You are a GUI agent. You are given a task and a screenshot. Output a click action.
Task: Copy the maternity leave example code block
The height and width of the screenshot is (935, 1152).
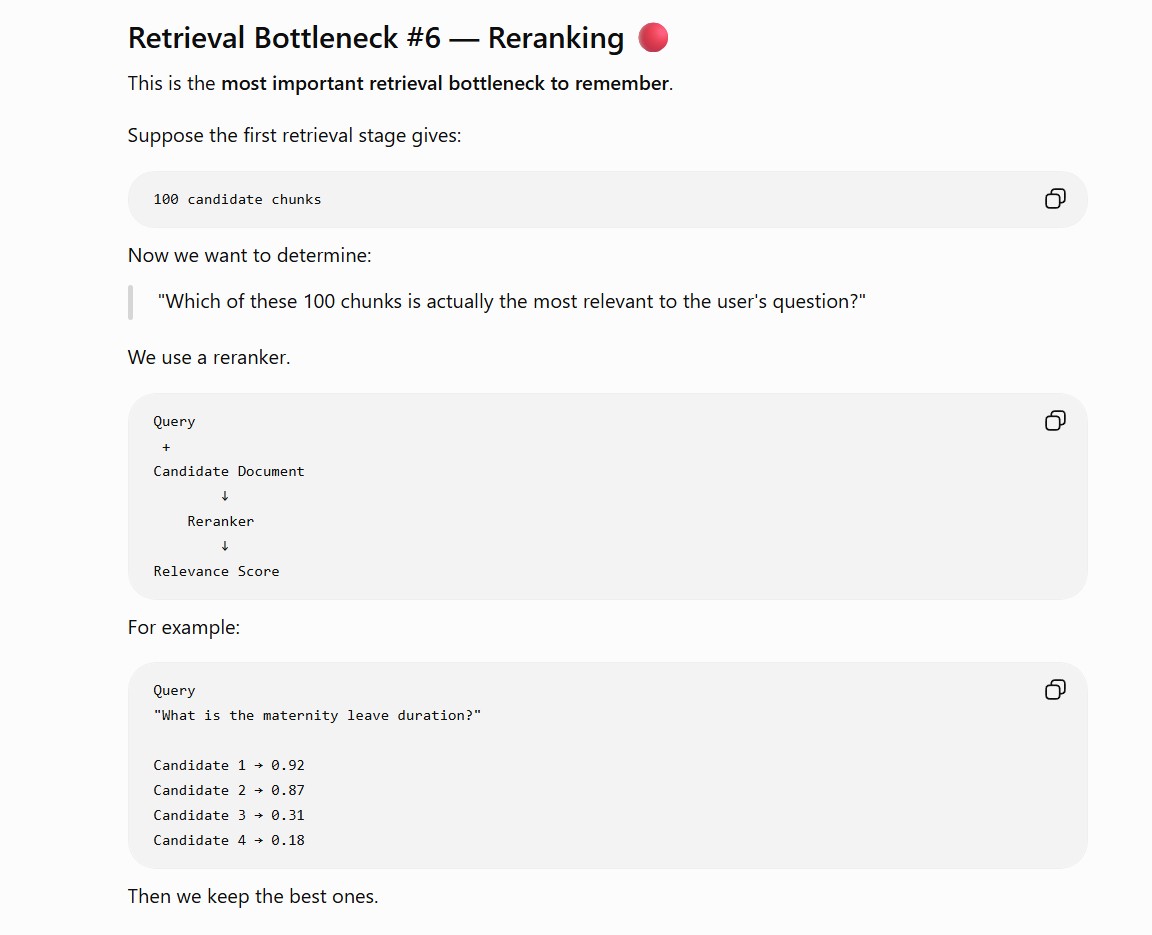tap(1055, 690)
